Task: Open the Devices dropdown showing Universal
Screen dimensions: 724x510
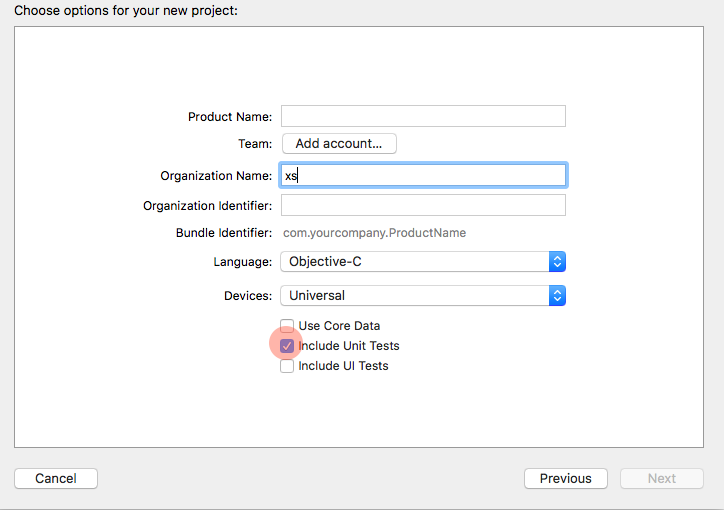Action: pos(415,296)
